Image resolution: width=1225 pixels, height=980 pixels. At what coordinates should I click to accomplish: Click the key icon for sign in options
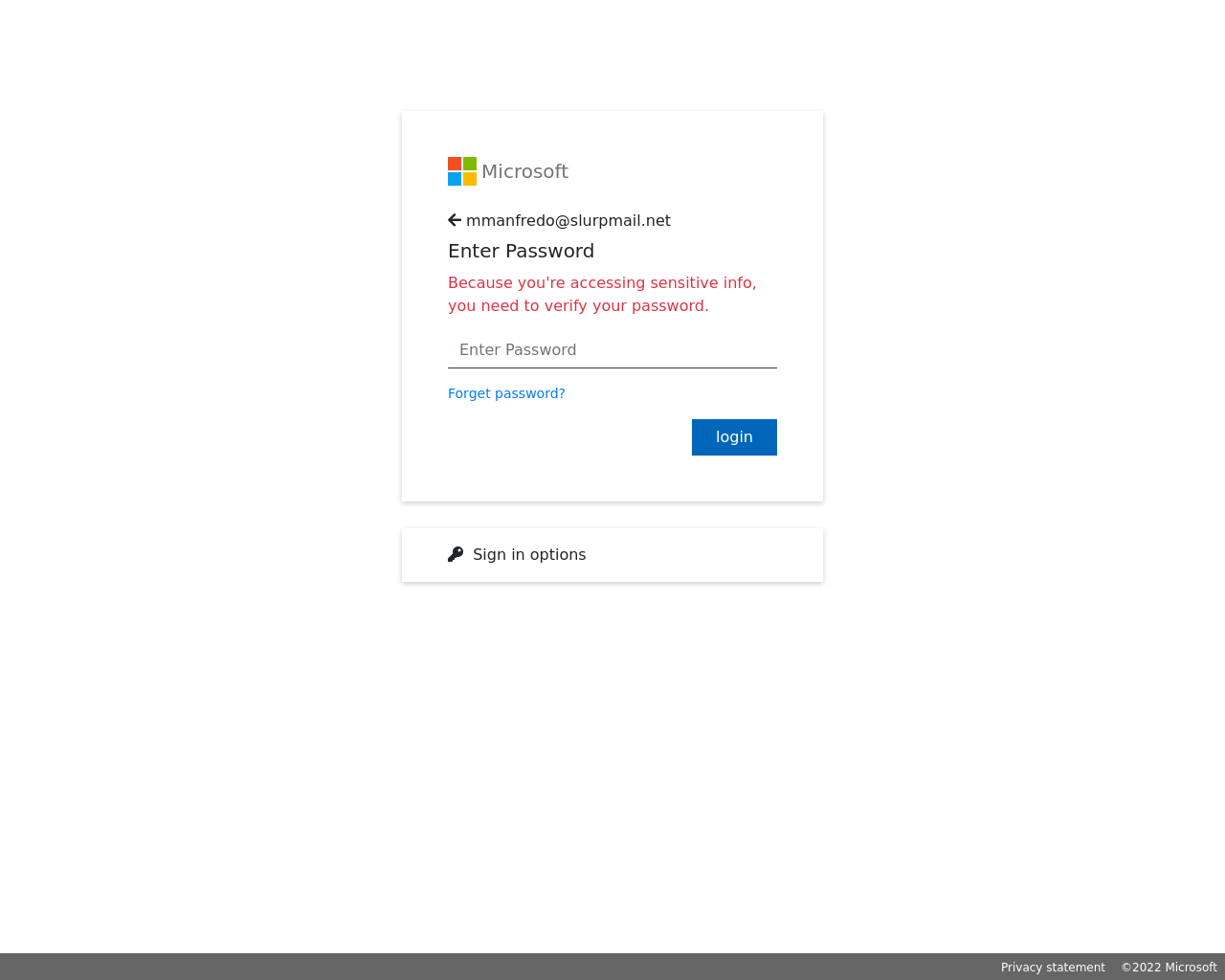click(456, 554)
